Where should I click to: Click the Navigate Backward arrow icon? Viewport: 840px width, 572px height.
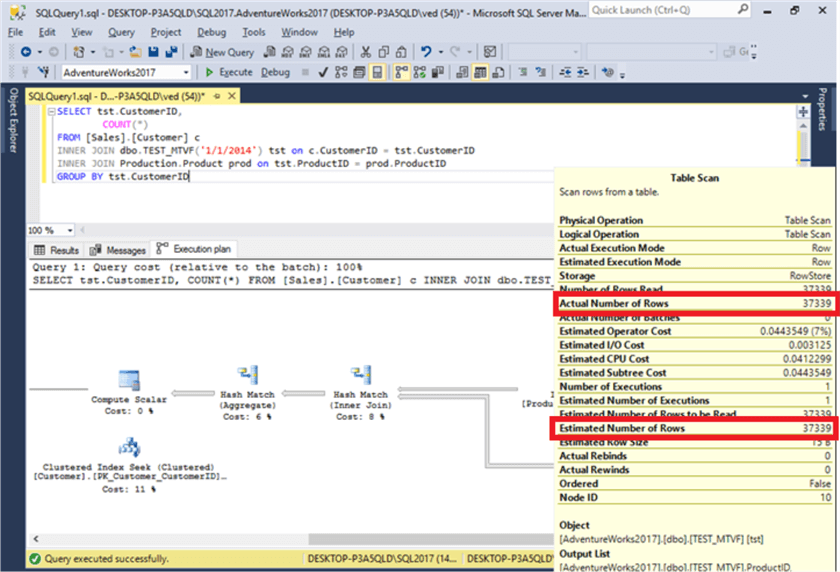pyautogui.click(x=25, y=52)
